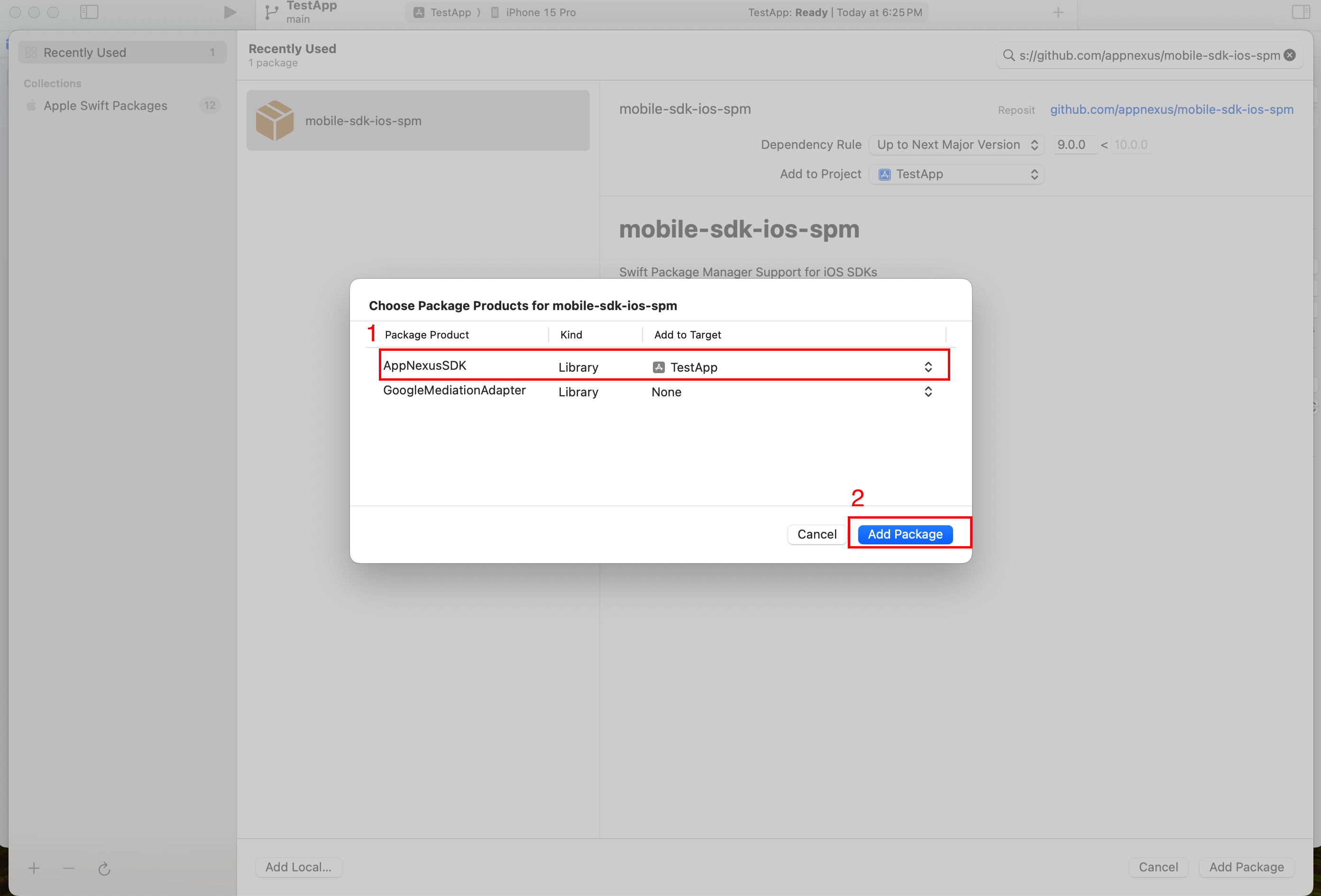The height and width of the screenshot is (896, 1321).
Task: Select the TestApp scheme in toolbar
Action: pos(443,12)
